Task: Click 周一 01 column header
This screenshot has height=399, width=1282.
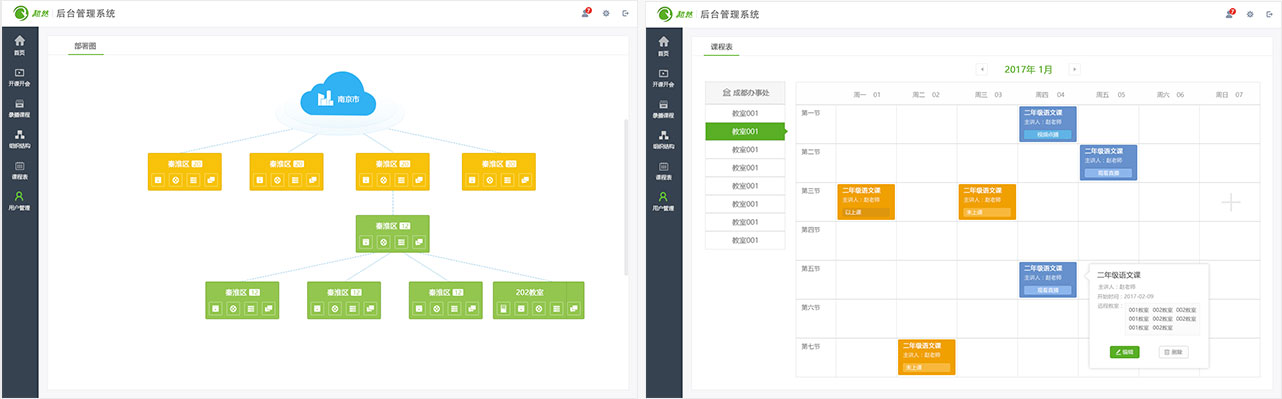Action: [x=866, y=95]
